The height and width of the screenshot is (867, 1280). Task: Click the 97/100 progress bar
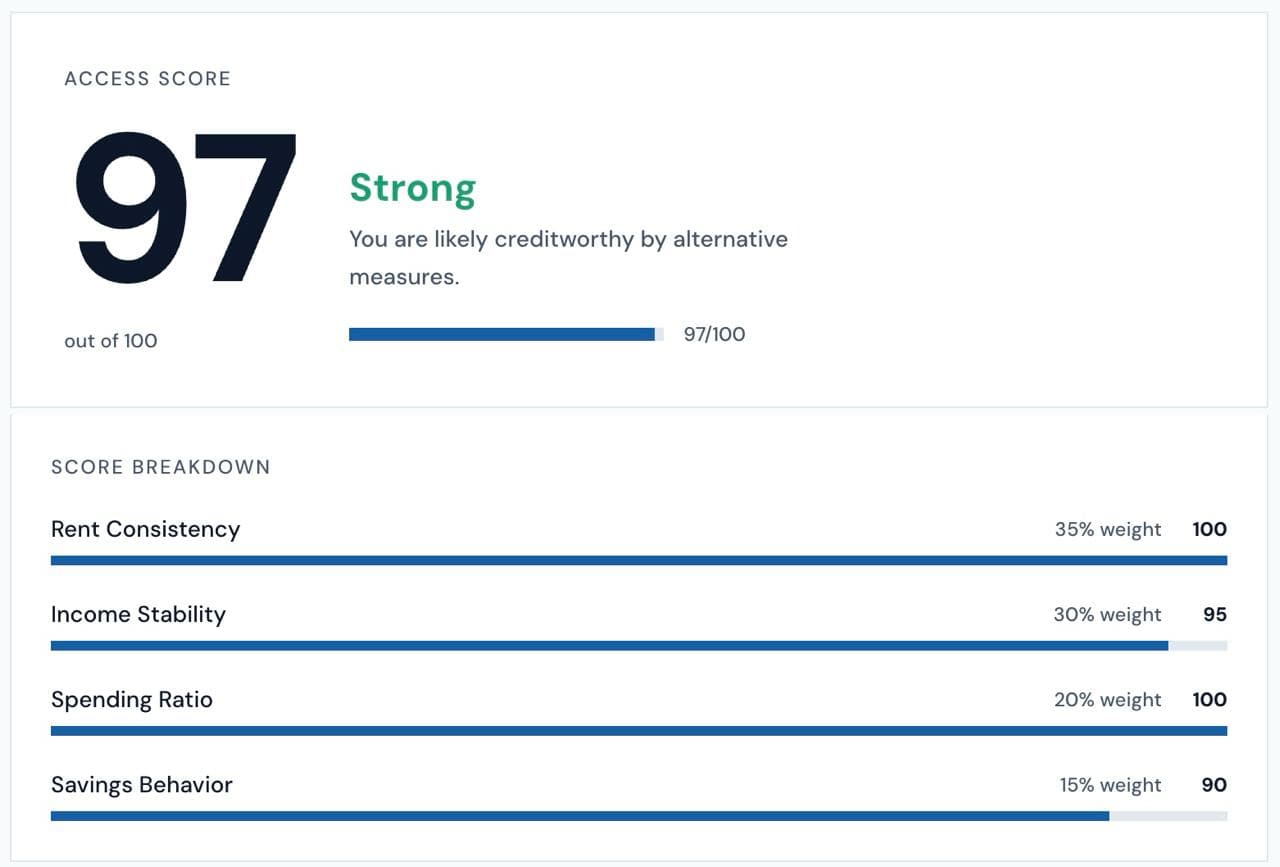pos(505,333)
